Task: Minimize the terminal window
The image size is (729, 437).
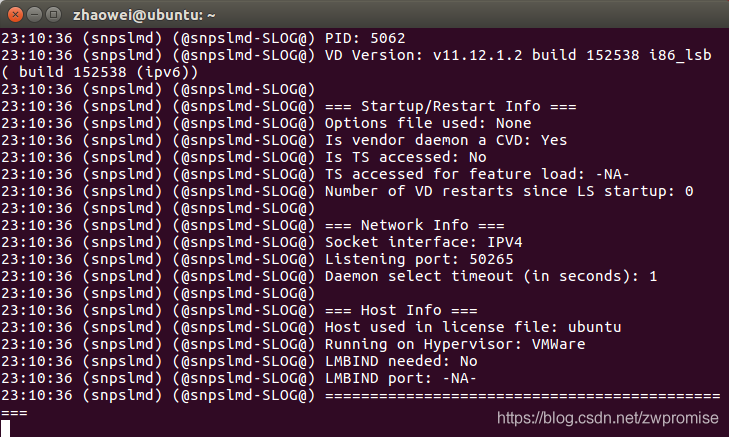Action: pos(35,15)
